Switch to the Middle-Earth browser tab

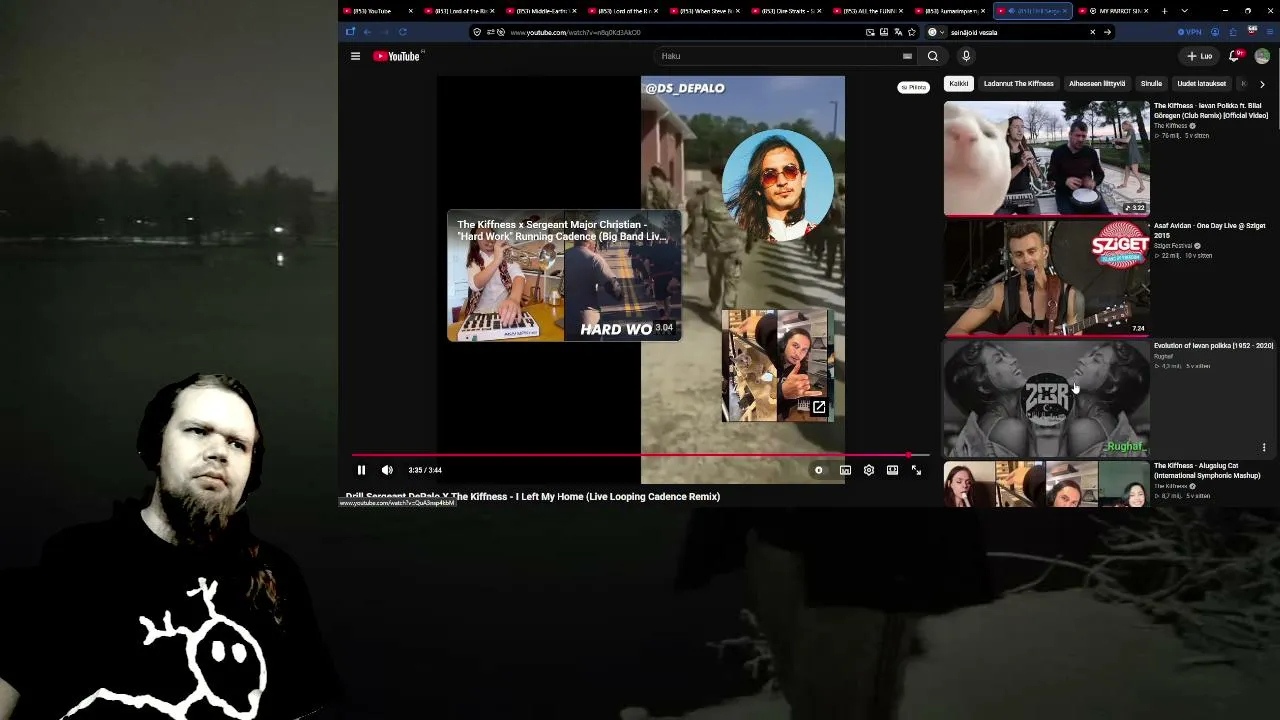point(540,11)
